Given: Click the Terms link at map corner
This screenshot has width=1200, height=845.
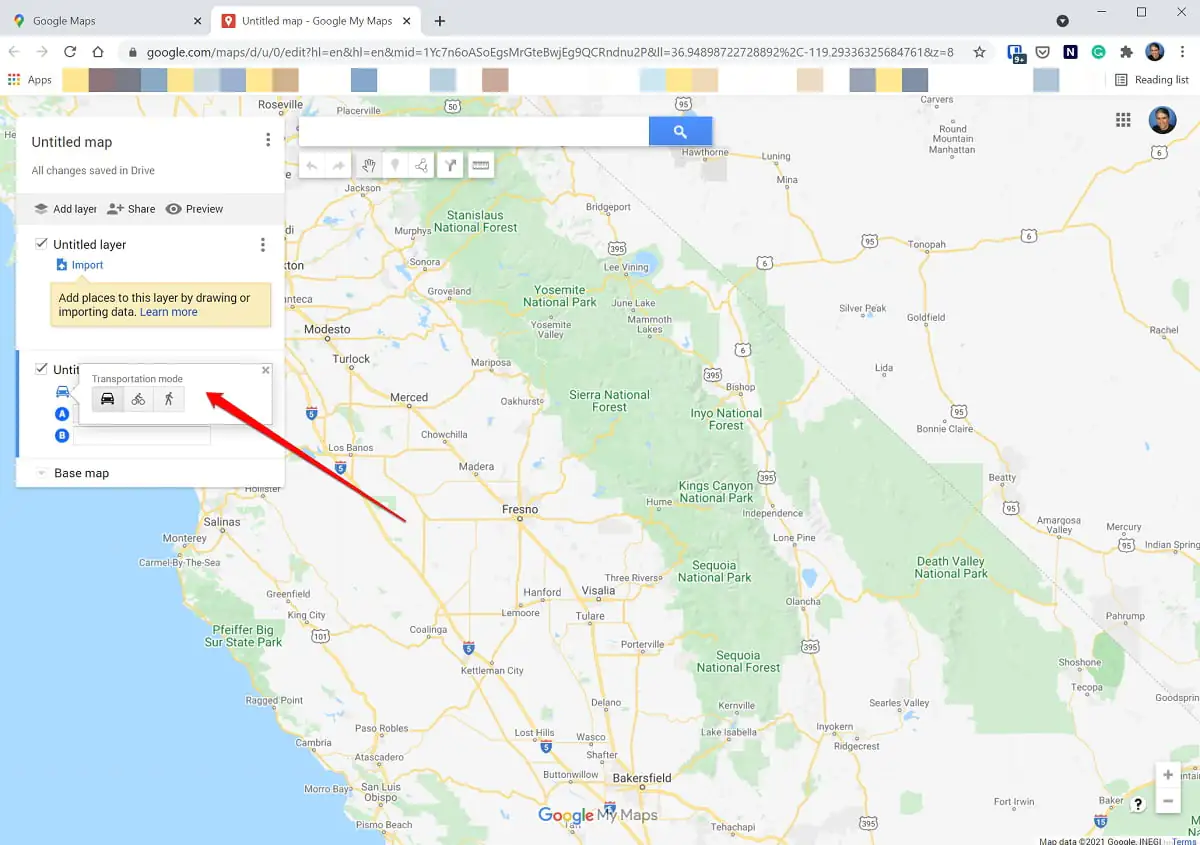Looking at the screenshot, I should pyautogui.click(x=1185, y=841).
